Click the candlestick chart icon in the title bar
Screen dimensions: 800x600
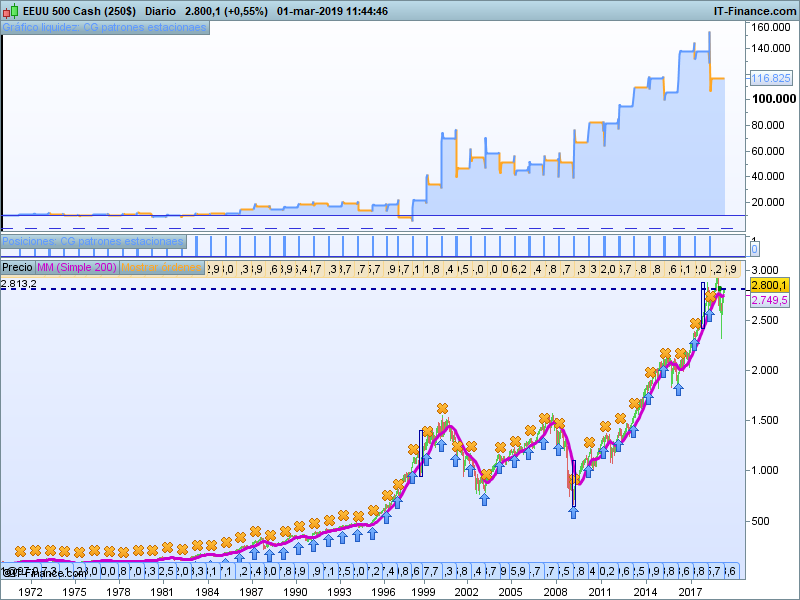(x=10, y=11)
